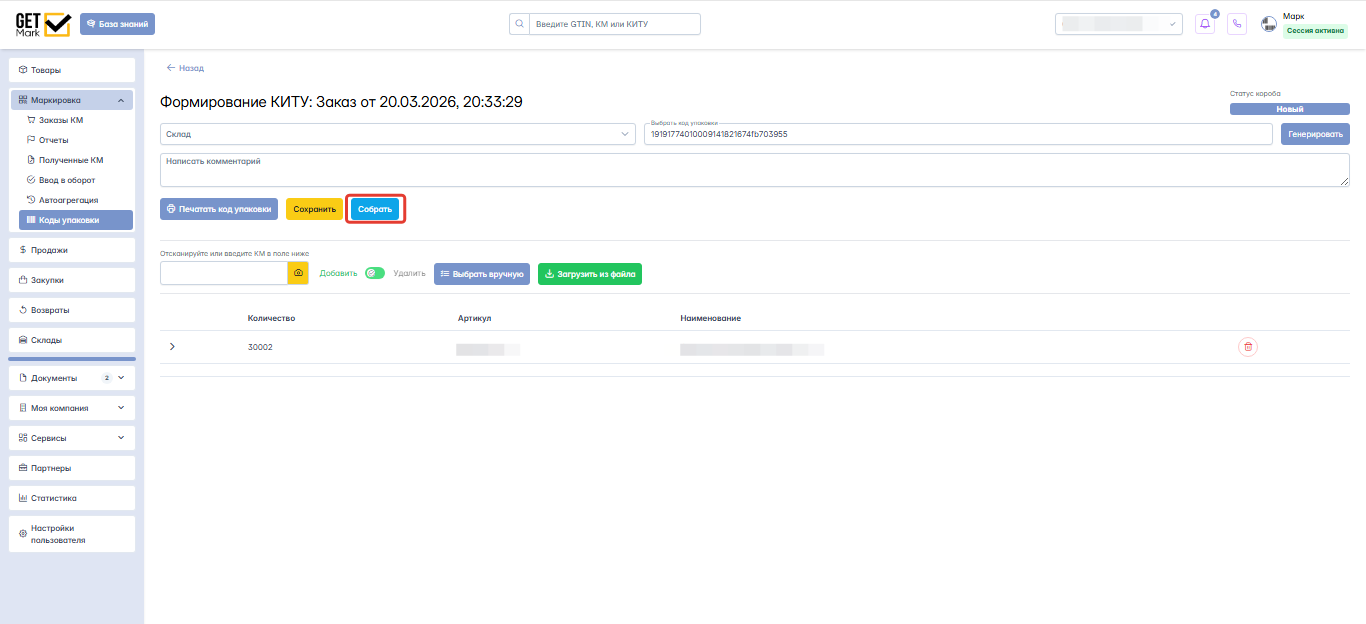
Task: Click the Новый status badge
Action: pyautogui.click(x=1290, y=109)
